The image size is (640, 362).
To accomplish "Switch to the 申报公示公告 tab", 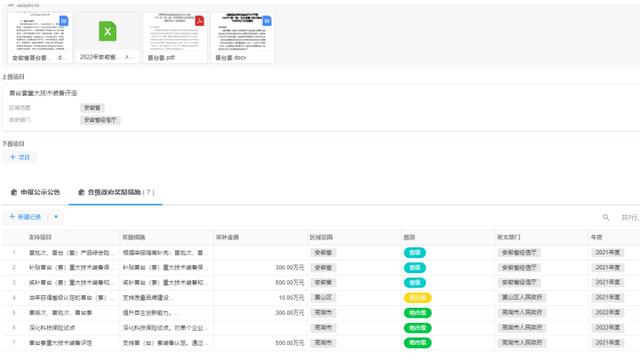I will point(36,192).
